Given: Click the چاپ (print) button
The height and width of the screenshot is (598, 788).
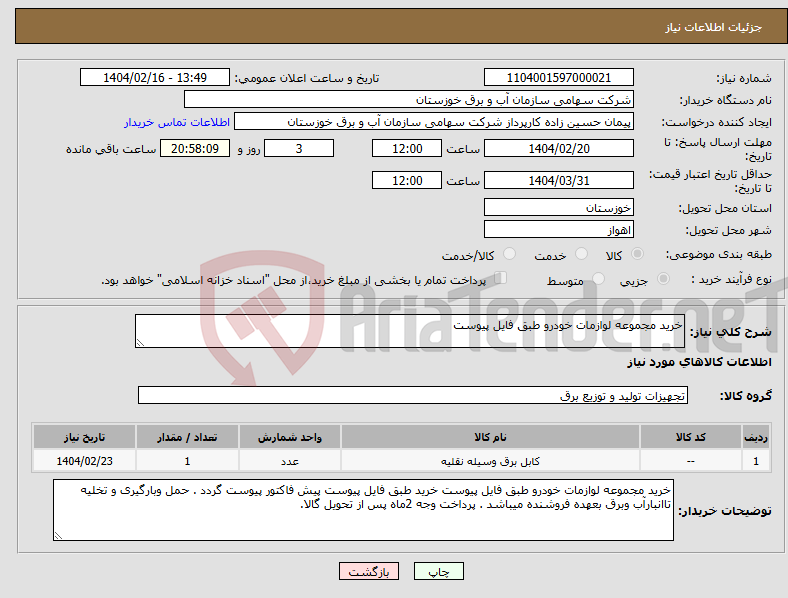Looking at the screenshot, I should point(438,571).
